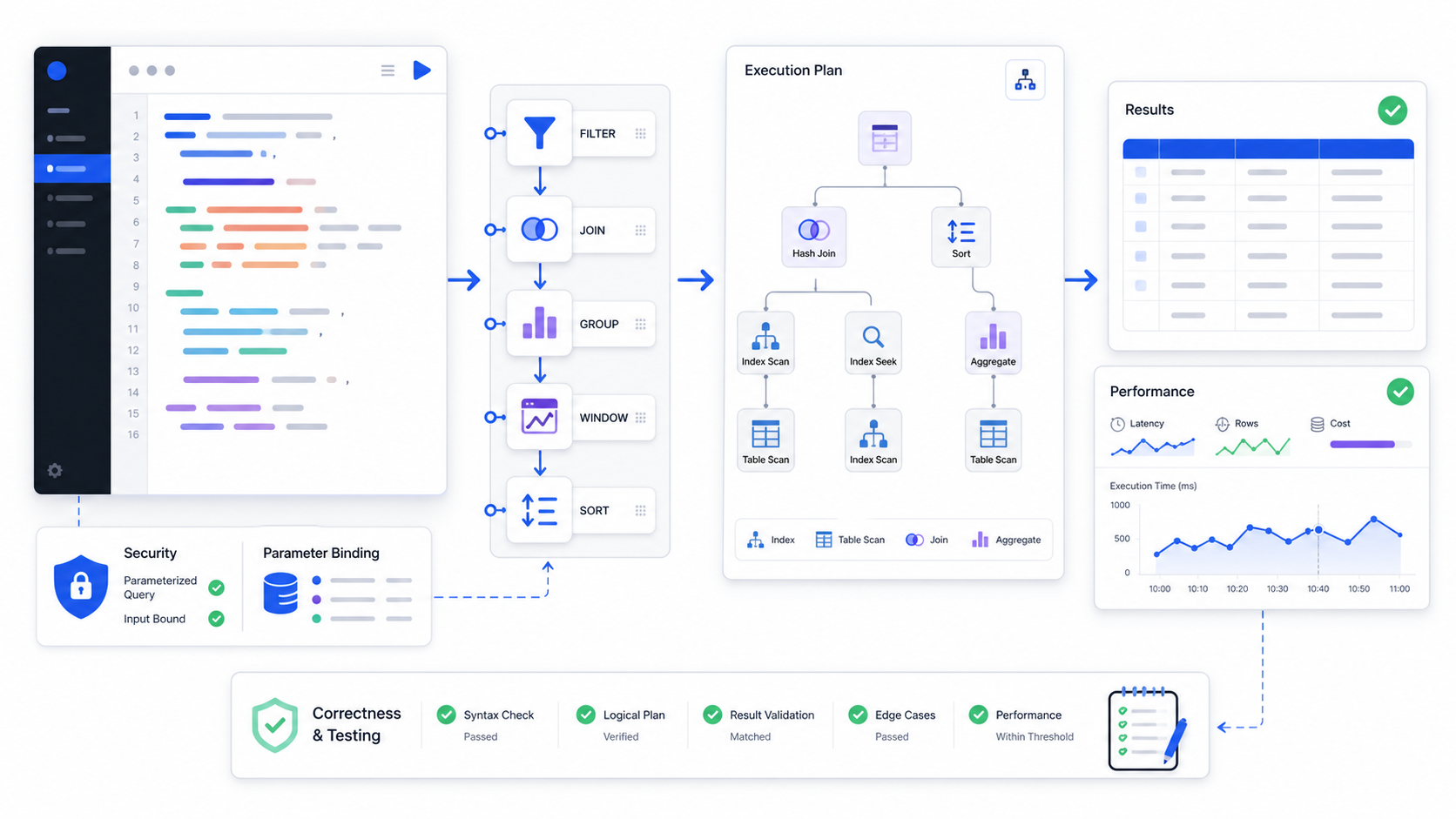Click the FILTER funnel icon
The width and height of the screenshot is (1456, 819).
click(540, 133)
